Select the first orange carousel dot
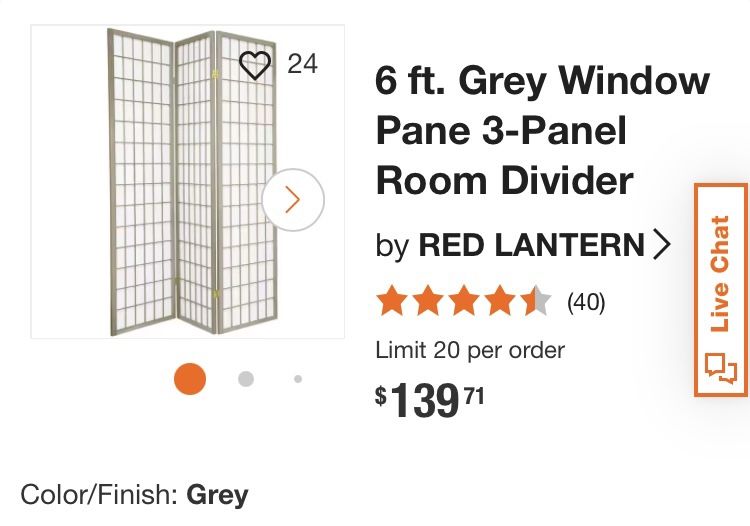This screenshot has height=526, width=750. point(190,379)
